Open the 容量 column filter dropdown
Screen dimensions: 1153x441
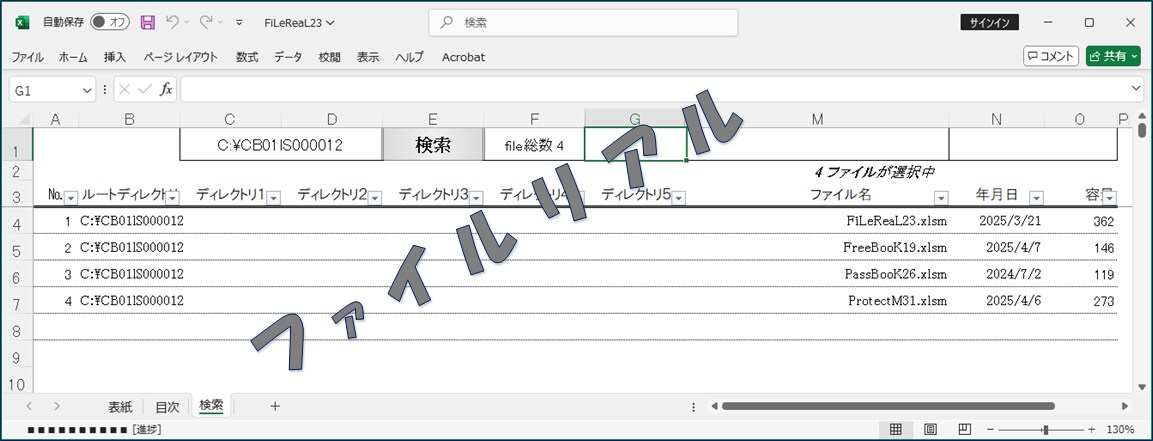coord(1110,197)
